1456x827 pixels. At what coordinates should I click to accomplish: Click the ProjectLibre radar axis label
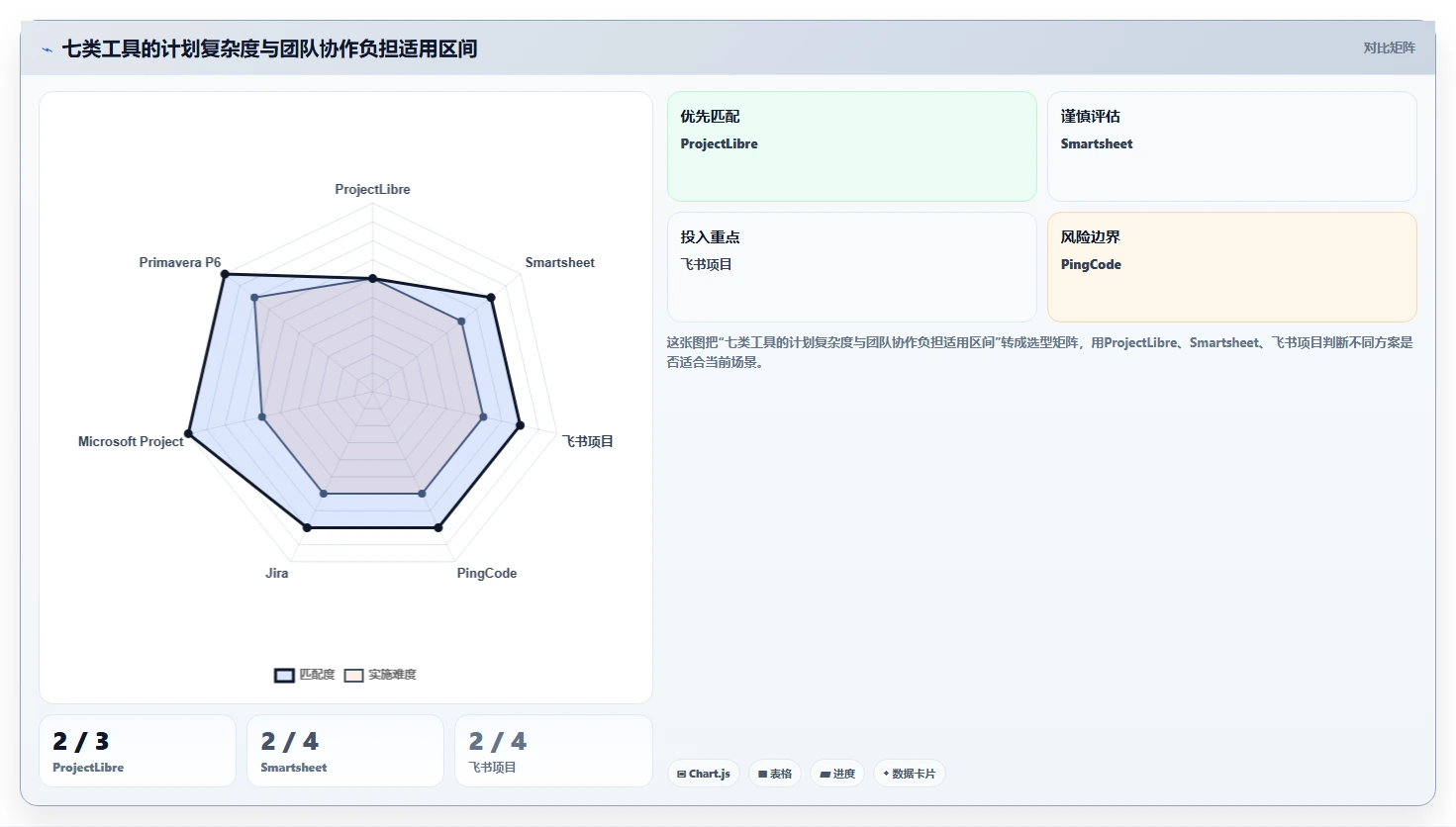click(x=372, y=189)
